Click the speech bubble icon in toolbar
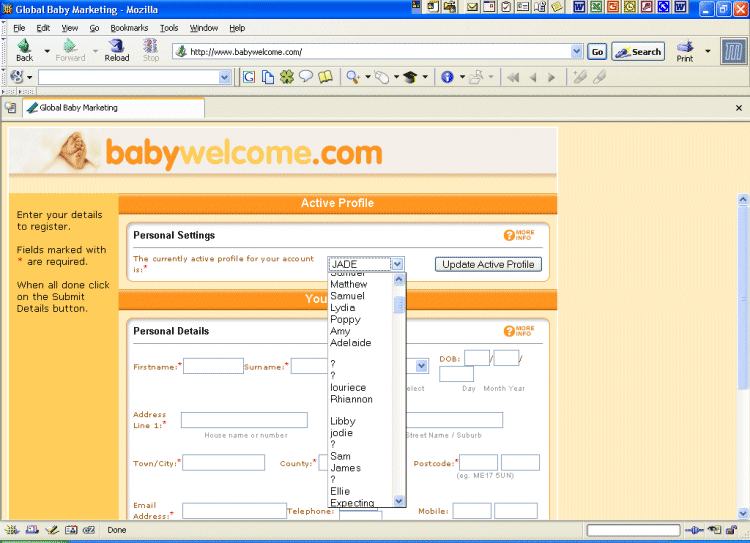The width and height of the screenshot is (750, 543). pos(306,77)
